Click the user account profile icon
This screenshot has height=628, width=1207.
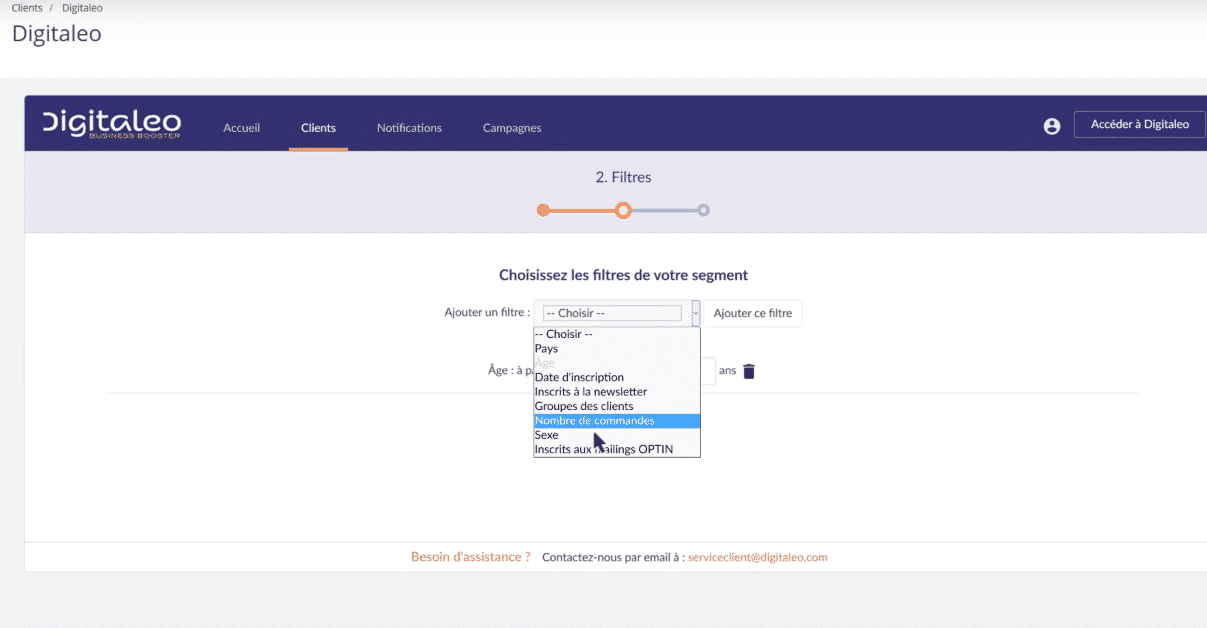point(1051,127)
